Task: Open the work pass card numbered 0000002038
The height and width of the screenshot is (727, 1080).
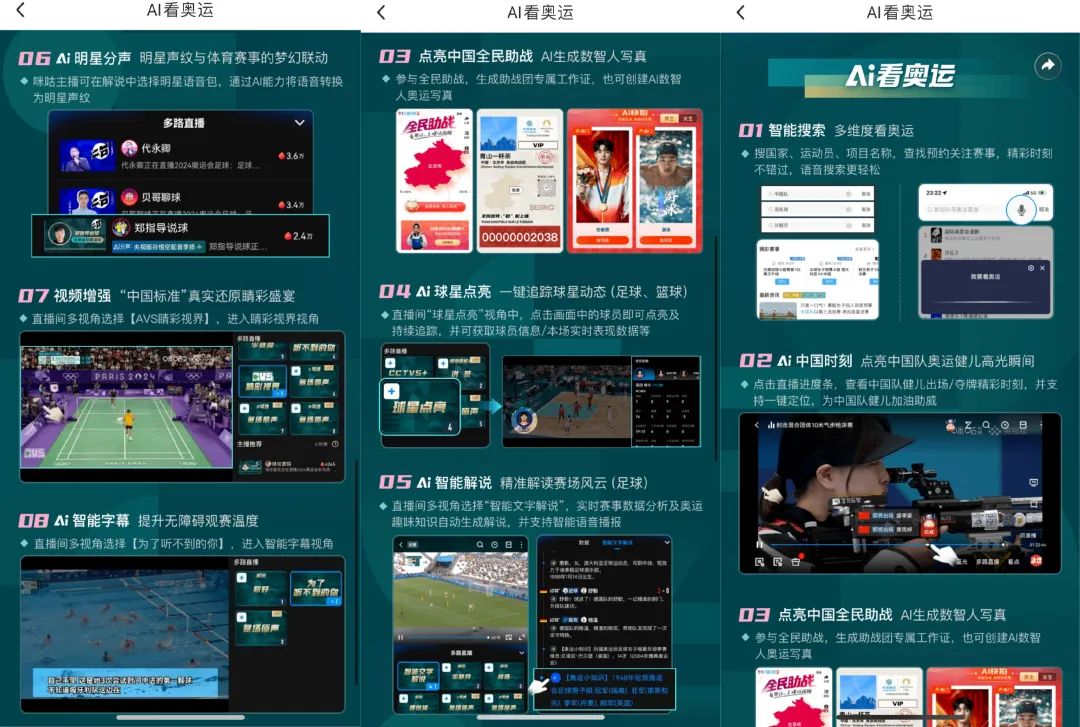Action: tap(520, 181)
